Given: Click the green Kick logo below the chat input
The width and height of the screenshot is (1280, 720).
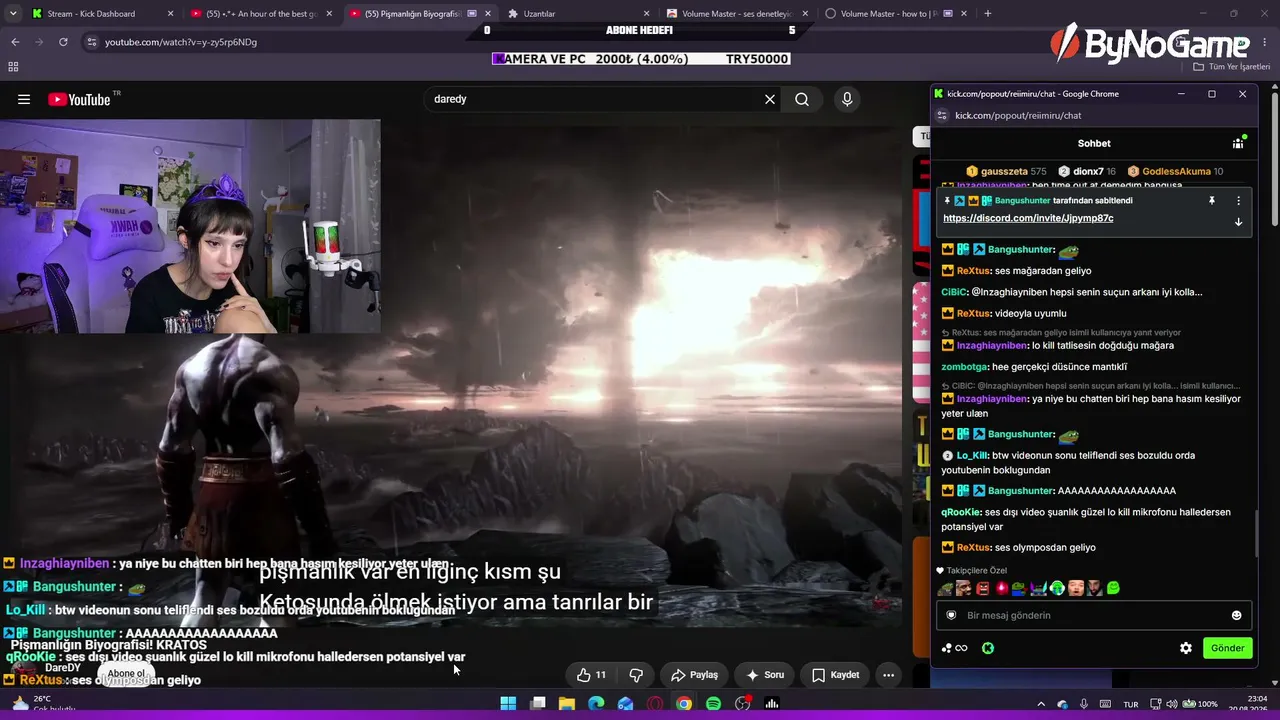Looking at the screenshot, I should point(988,648).
